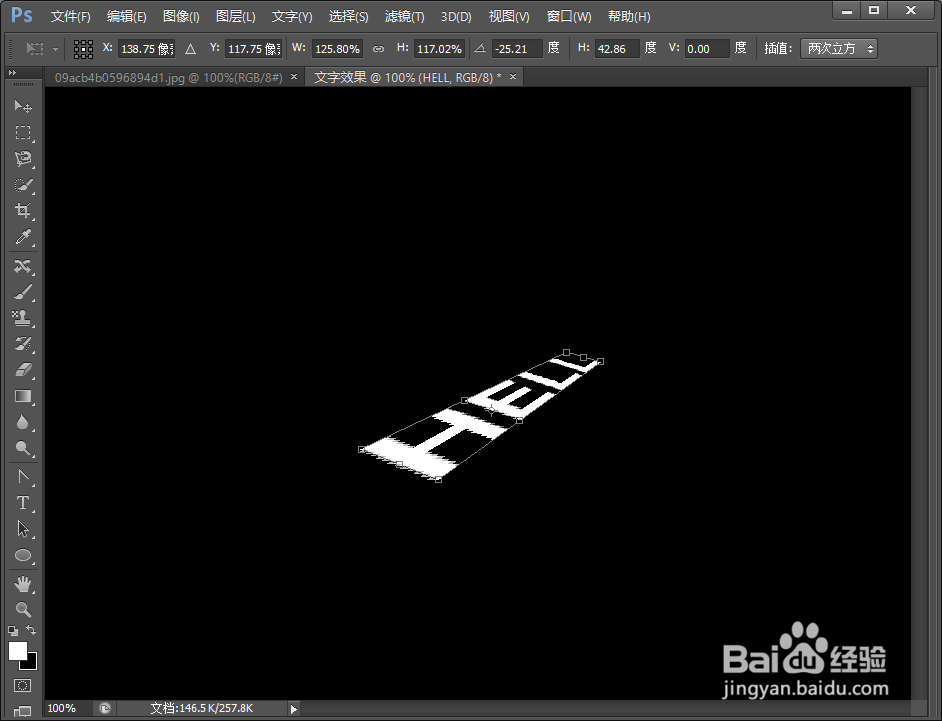Click the W width percentage field
The height and width of the screenshot is (721, 942).
click(337, 49)
